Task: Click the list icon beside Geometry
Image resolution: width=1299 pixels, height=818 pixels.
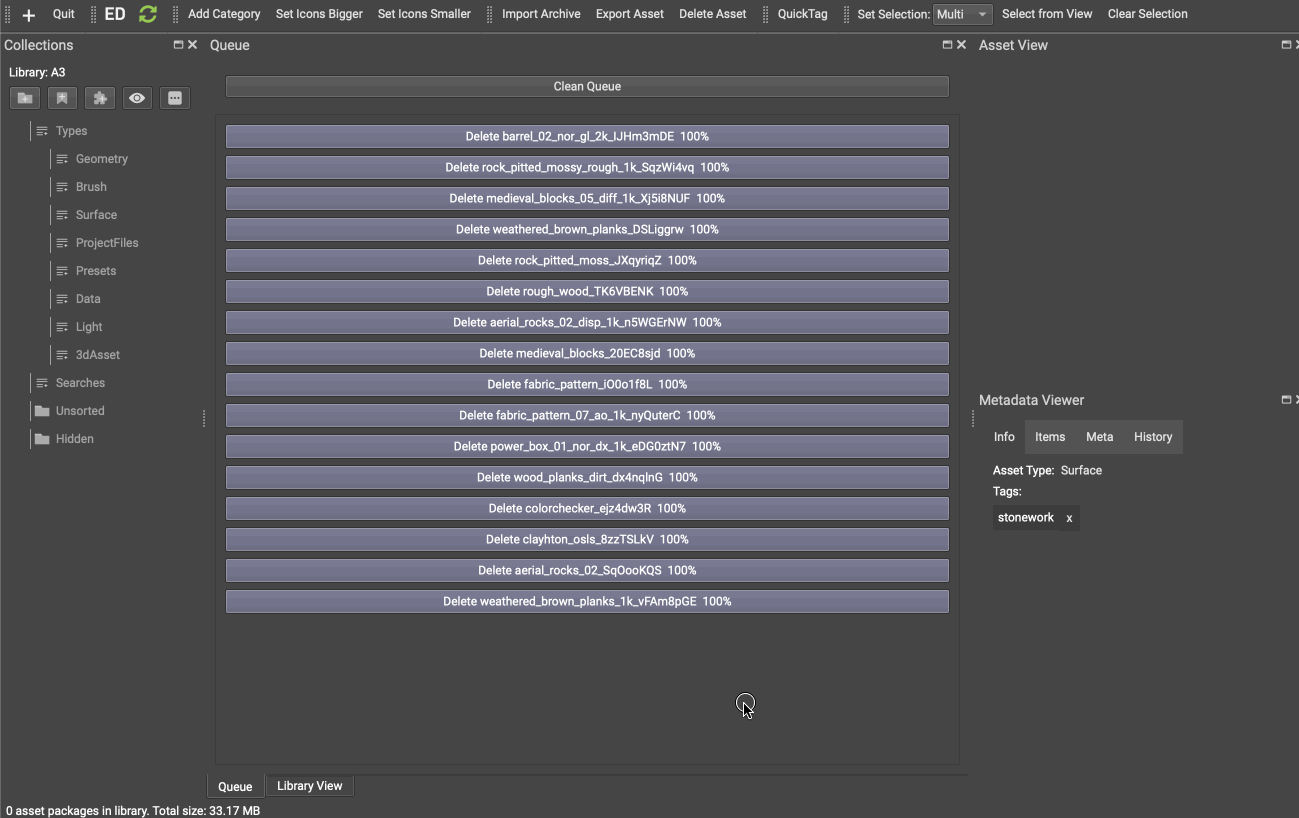Action: coord(62,159)
